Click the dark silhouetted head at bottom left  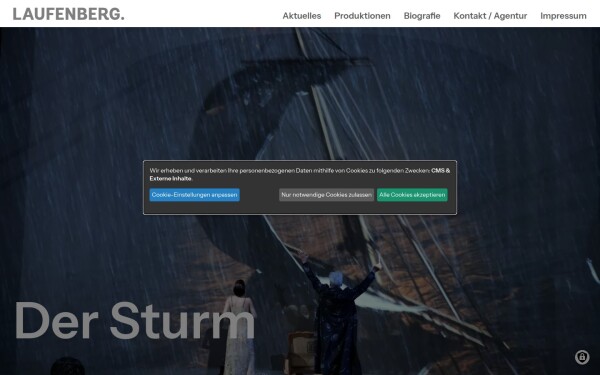pos(67,366)
